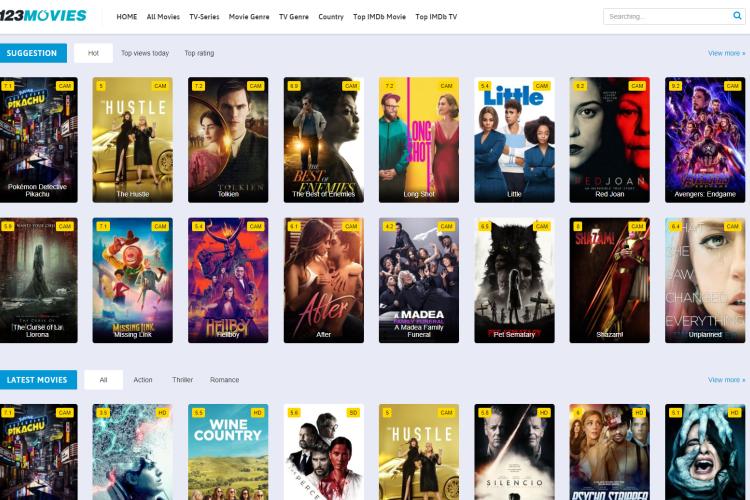750x500 pixels.
Task: Click the CAM badge on Hellboy poster
Action: coord(255,226)
